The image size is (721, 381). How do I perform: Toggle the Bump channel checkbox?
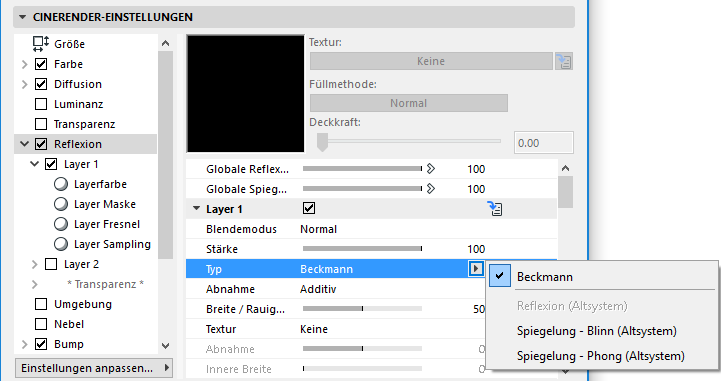pyautogui.click(x=41, y=344)
